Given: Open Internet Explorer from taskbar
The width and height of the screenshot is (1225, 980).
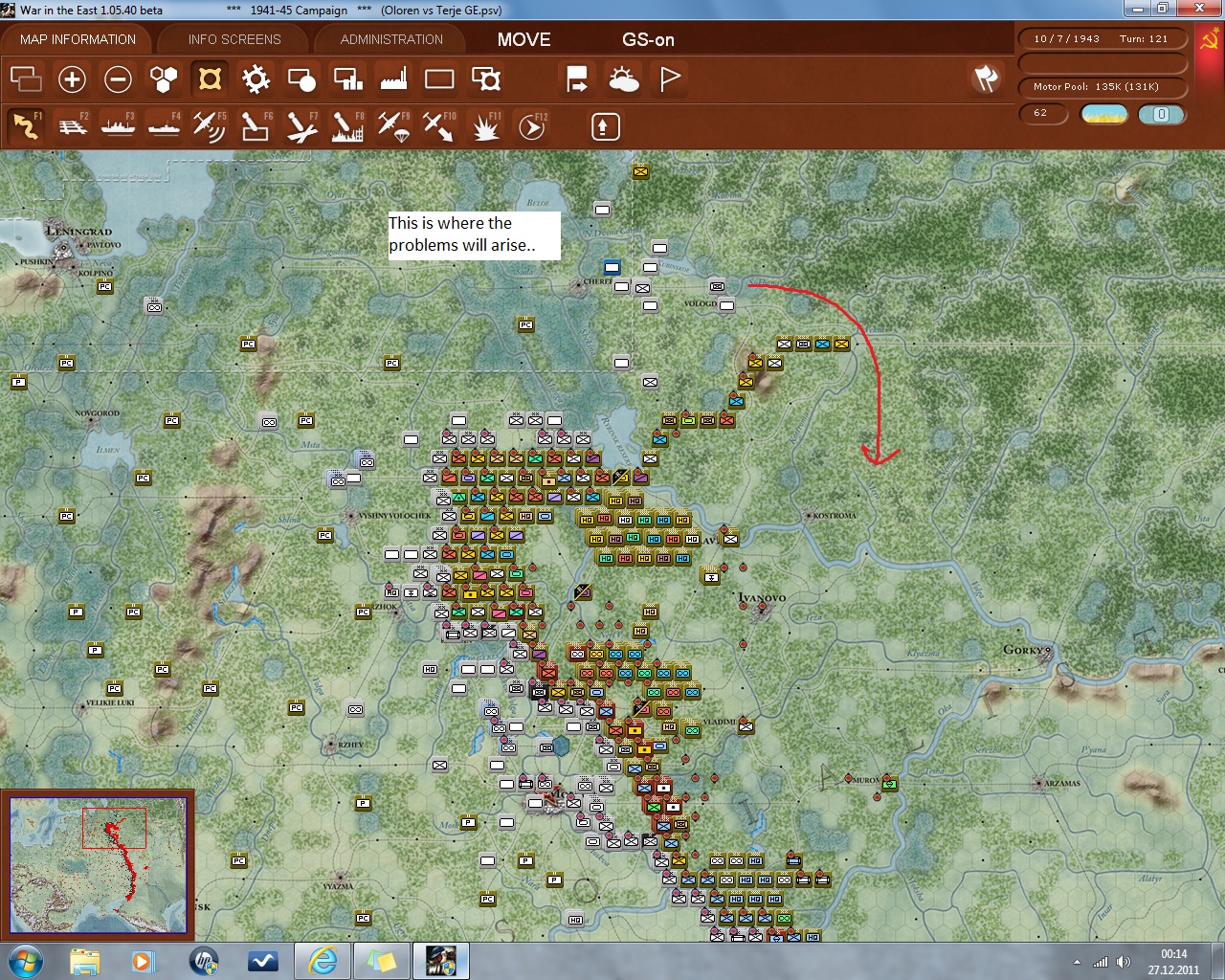Looking at the screenshot, I should tap(323, 961).
